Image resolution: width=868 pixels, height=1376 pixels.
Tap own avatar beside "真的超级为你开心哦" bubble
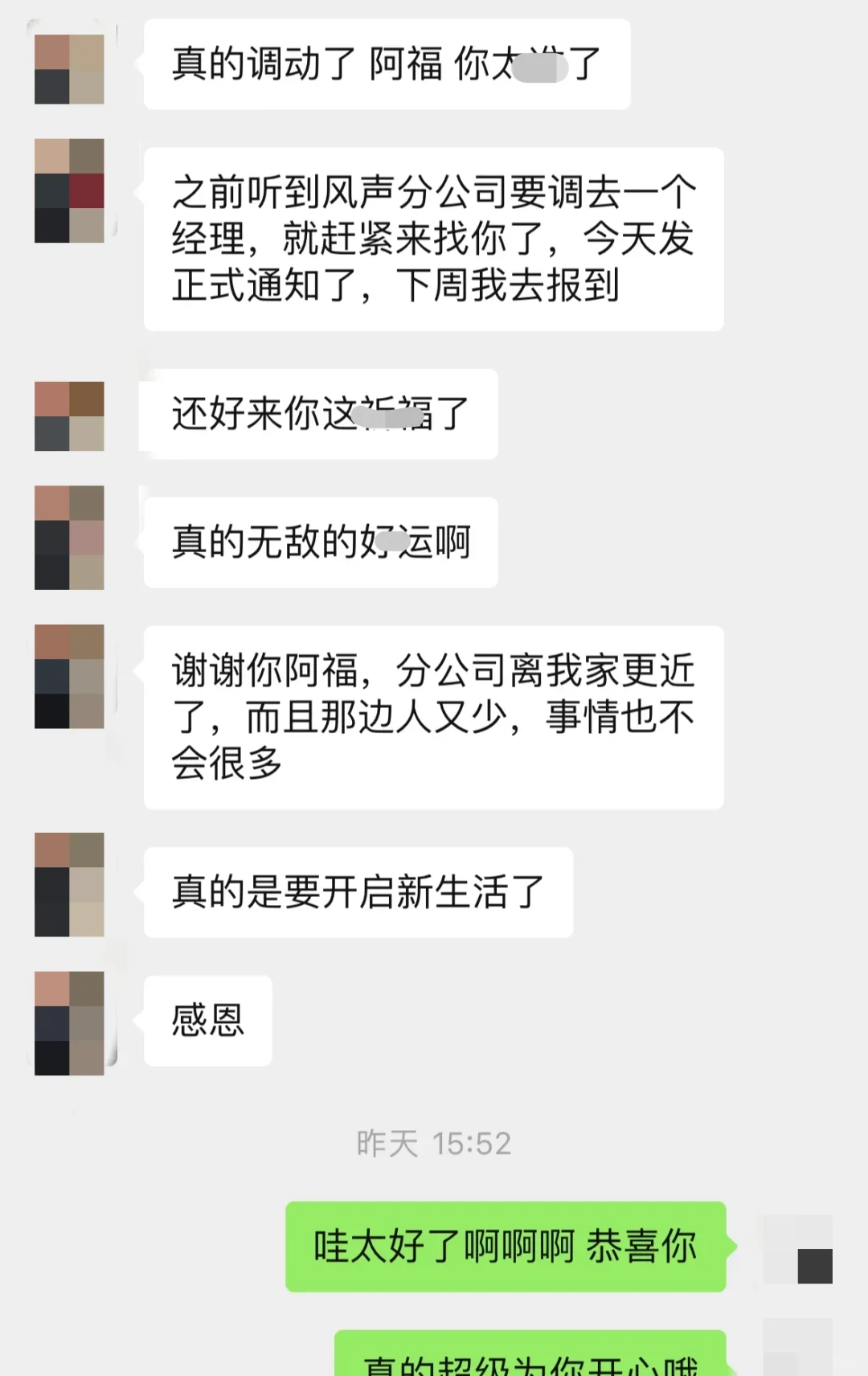point(798,1347)
